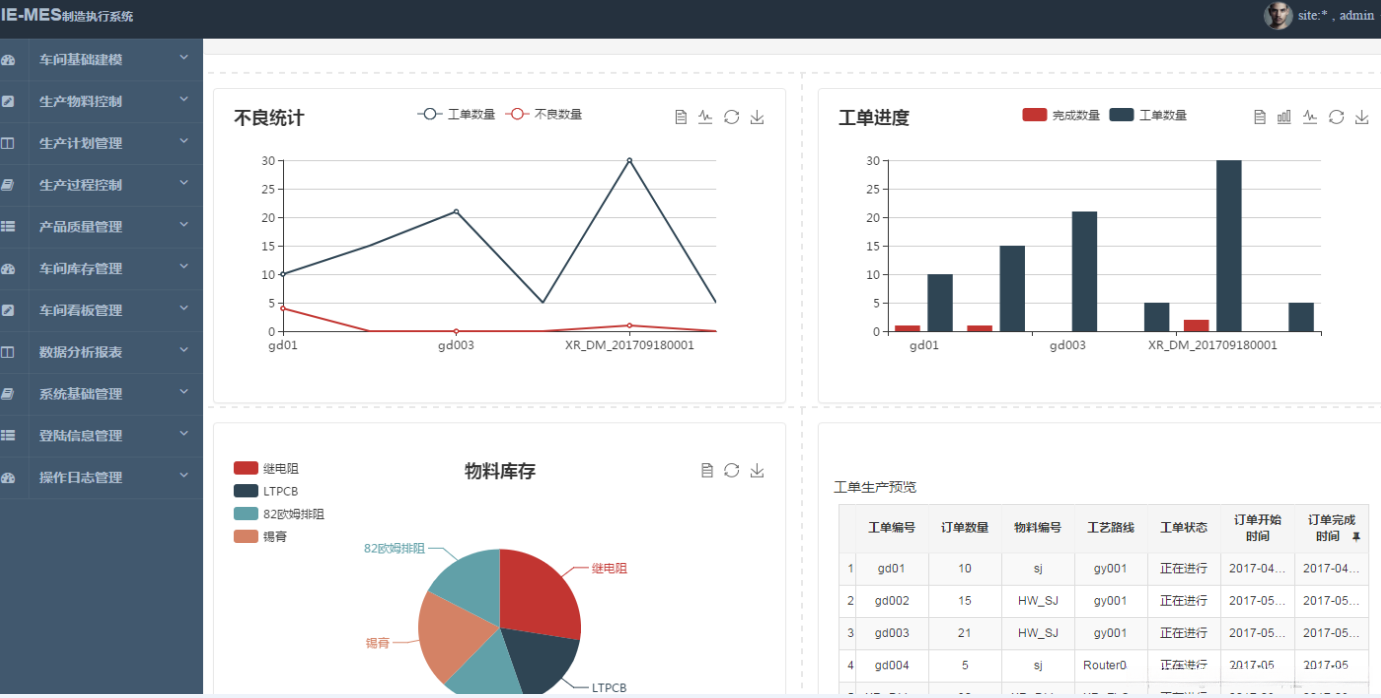Click Router0 cell in gd004 row
This screenshot has width=1381, height=698.
pyautogui.click(x=1111, y=665)
